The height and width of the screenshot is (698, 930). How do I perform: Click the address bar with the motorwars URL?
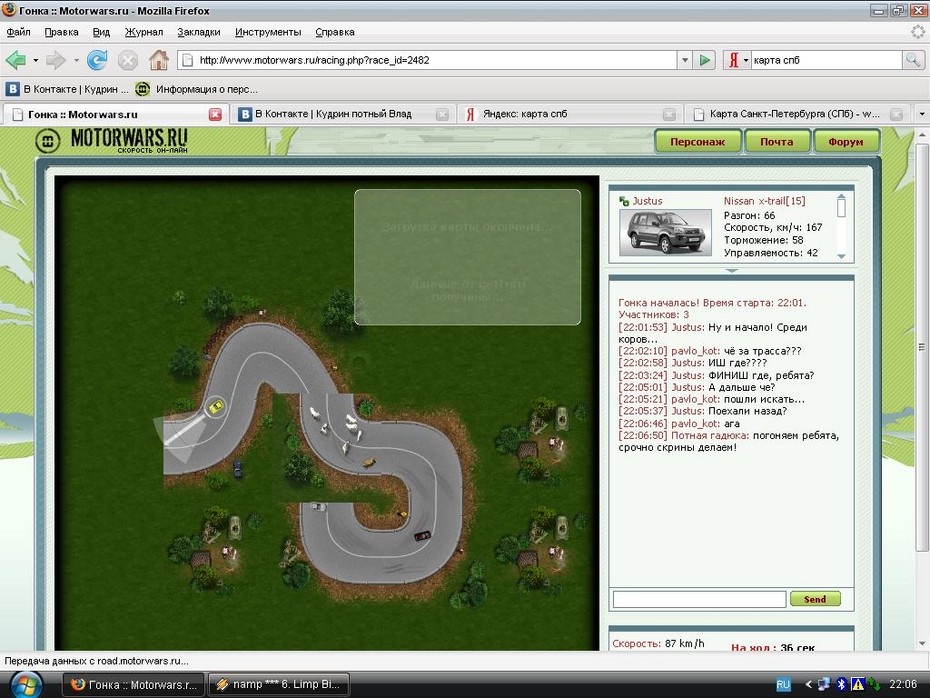427,60
